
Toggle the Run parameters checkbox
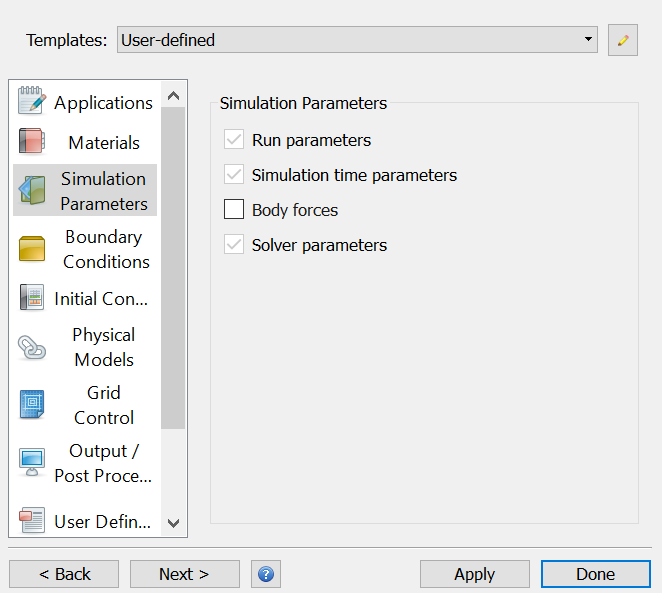(234, 139)
